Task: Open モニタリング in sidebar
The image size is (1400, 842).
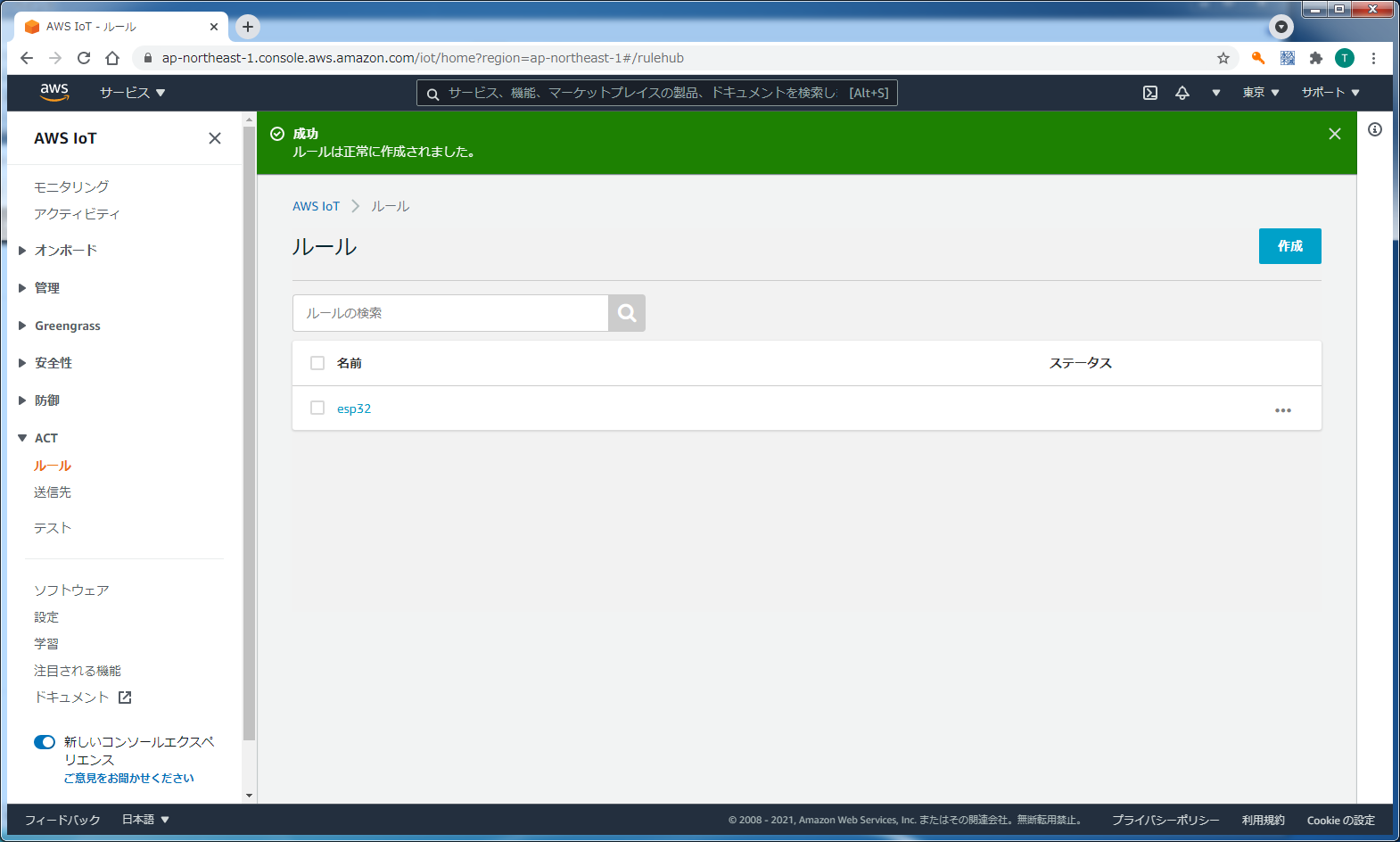Action: (71, 186)
